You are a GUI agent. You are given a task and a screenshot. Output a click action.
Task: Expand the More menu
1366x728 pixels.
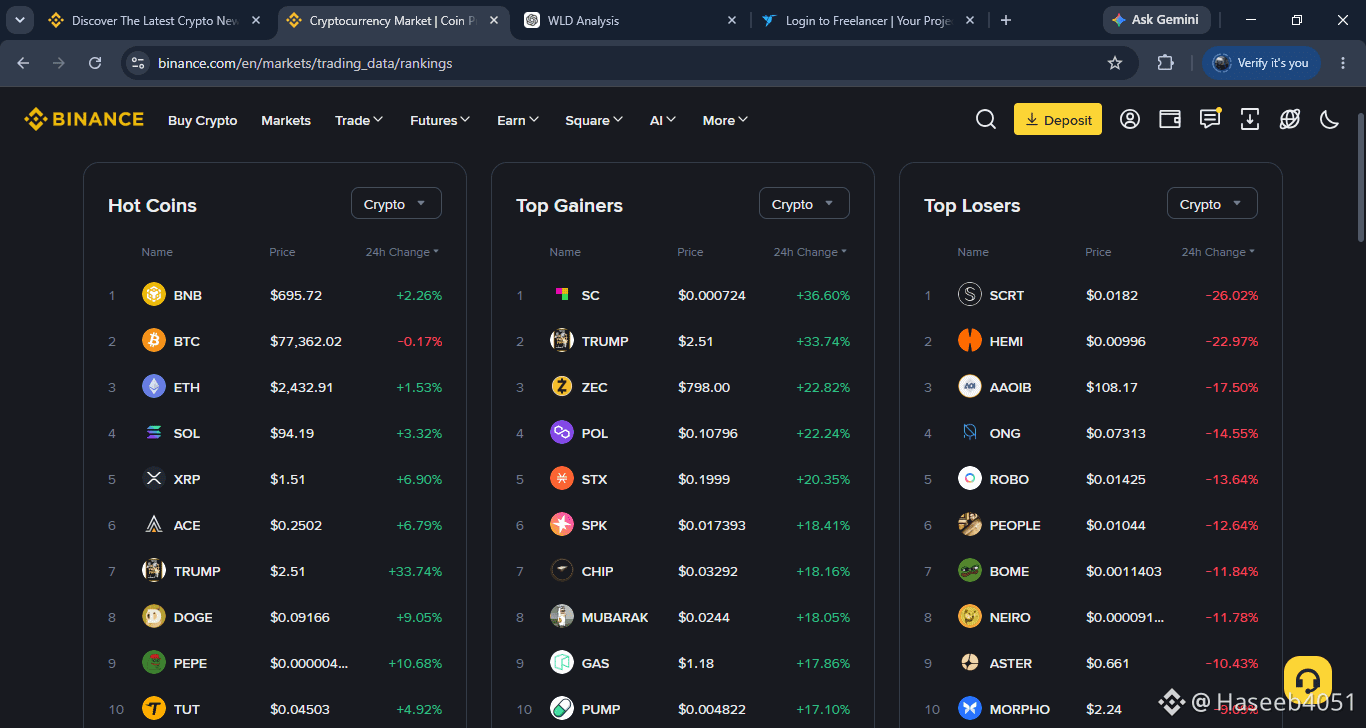(x=726, y=120)
